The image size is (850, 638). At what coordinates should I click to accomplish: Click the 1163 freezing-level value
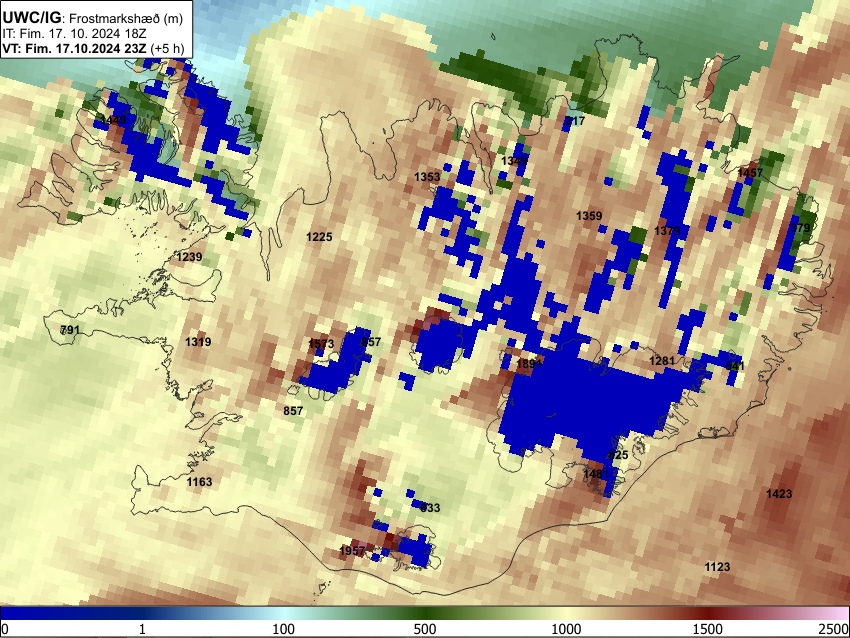click(x=199, y=482)
